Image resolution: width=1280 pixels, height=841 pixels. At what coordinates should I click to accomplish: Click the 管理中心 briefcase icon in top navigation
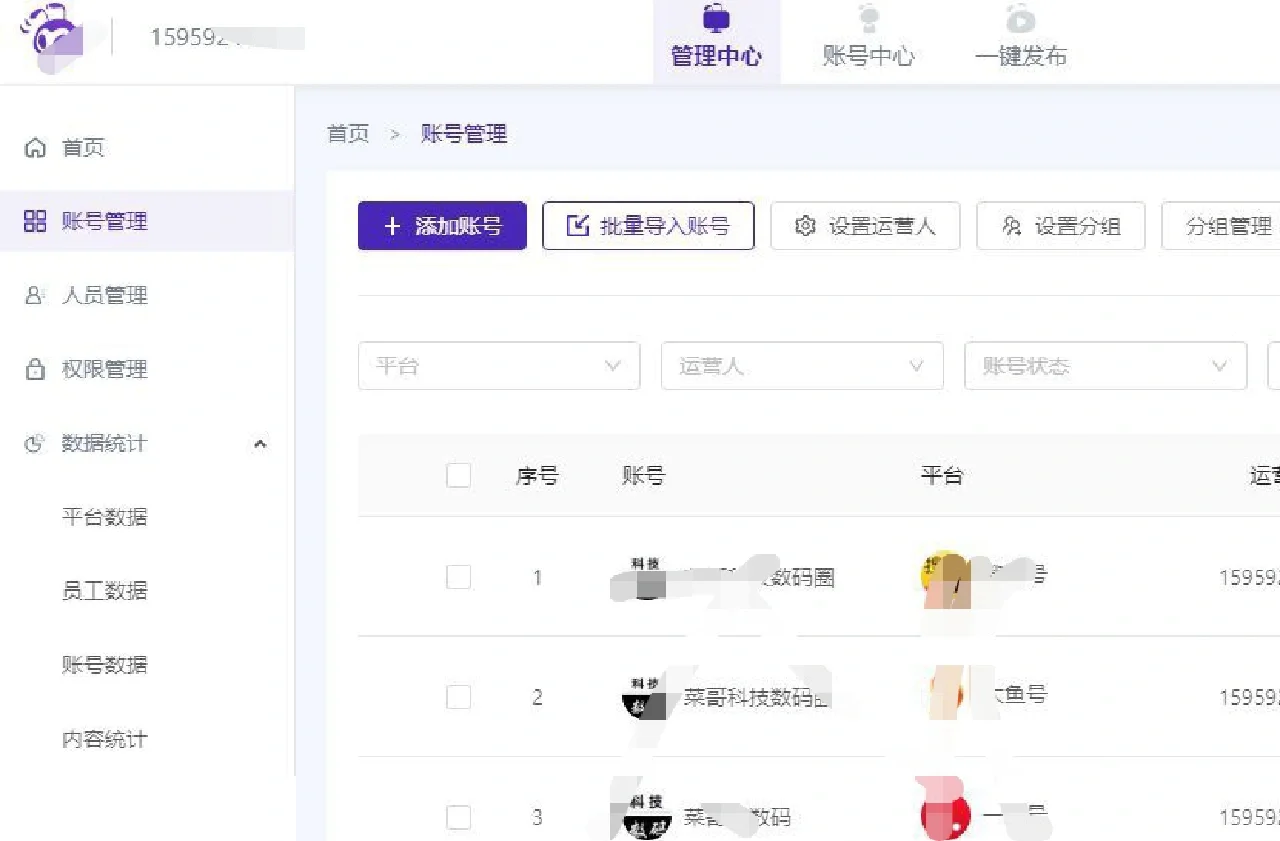pos(717,18)
